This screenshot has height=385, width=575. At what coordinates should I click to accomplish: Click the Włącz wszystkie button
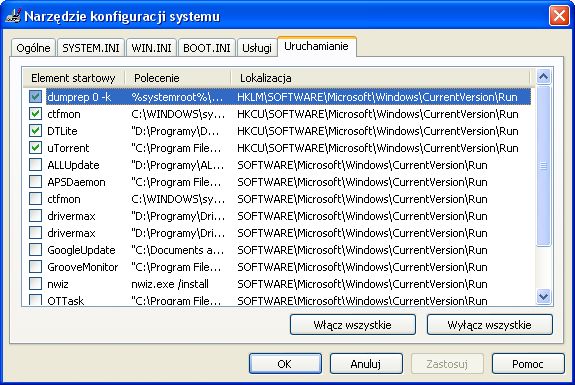(353, 324)
